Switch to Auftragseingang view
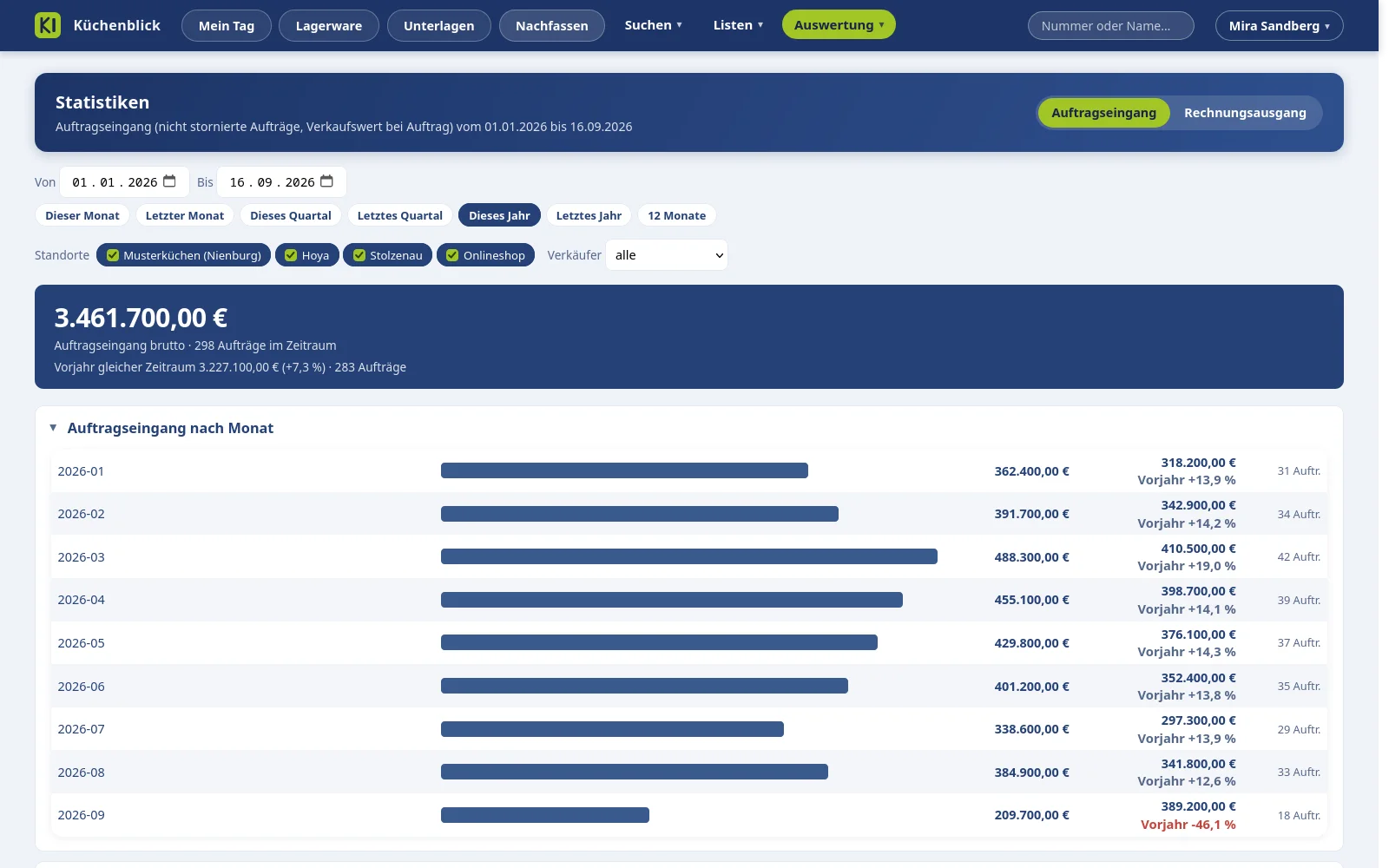 click(x=1103, y=113)
